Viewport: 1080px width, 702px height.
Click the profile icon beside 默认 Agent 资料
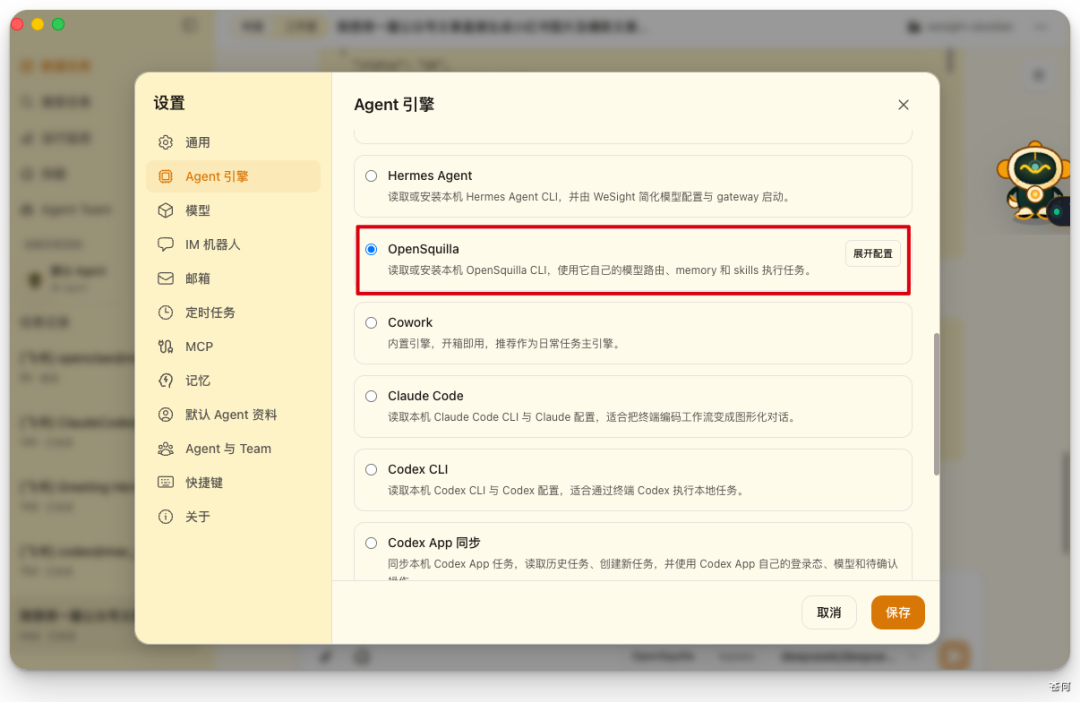pyautogui.click(x=165, y=415)
